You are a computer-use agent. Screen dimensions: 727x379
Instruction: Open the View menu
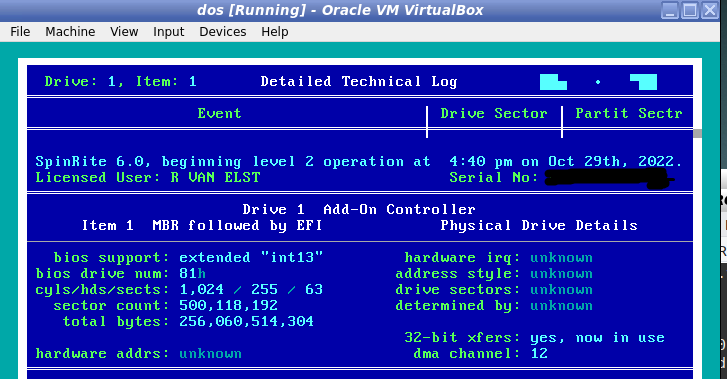(124, 32)
